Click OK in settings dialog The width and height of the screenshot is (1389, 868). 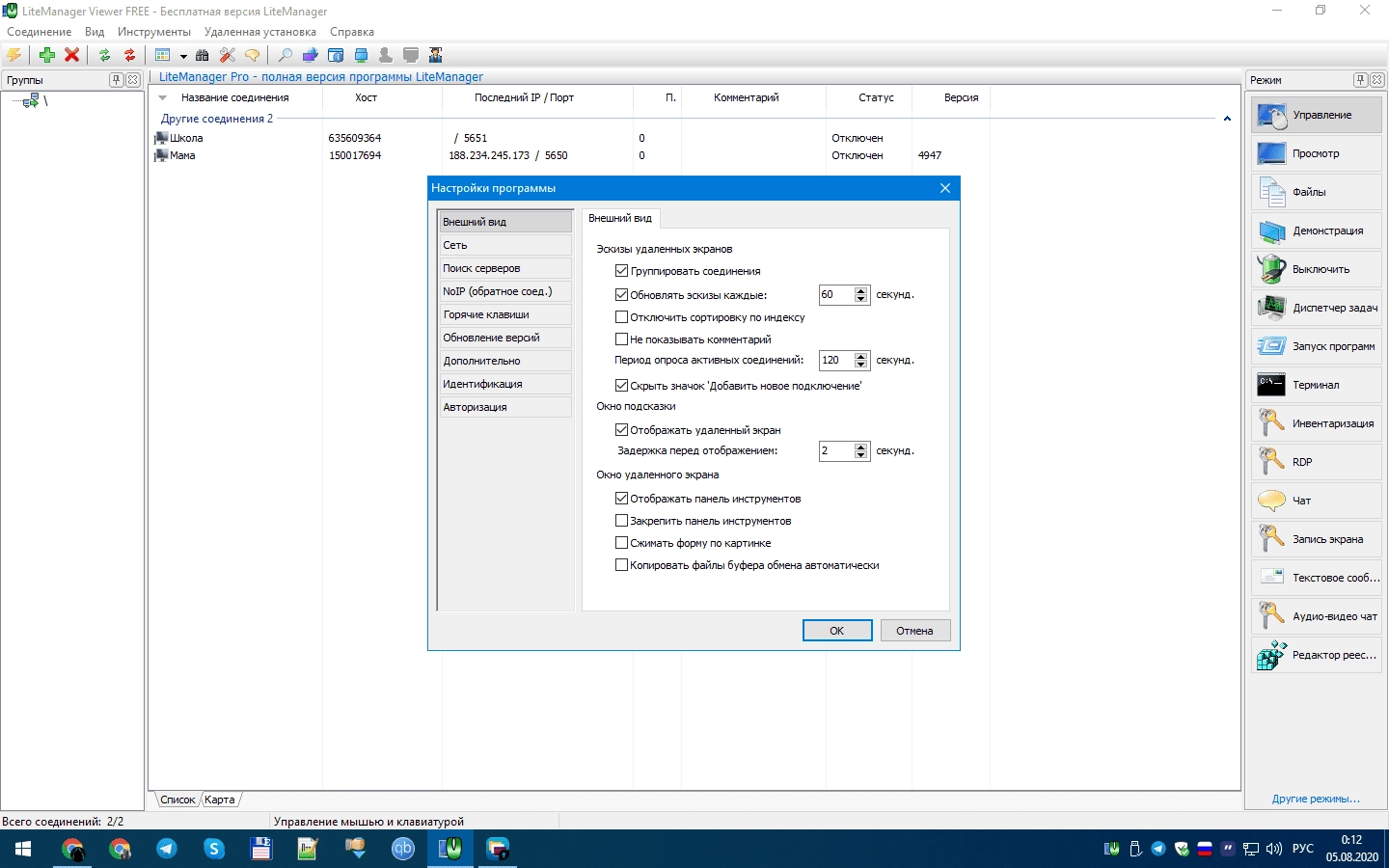(x=837, y=631)
